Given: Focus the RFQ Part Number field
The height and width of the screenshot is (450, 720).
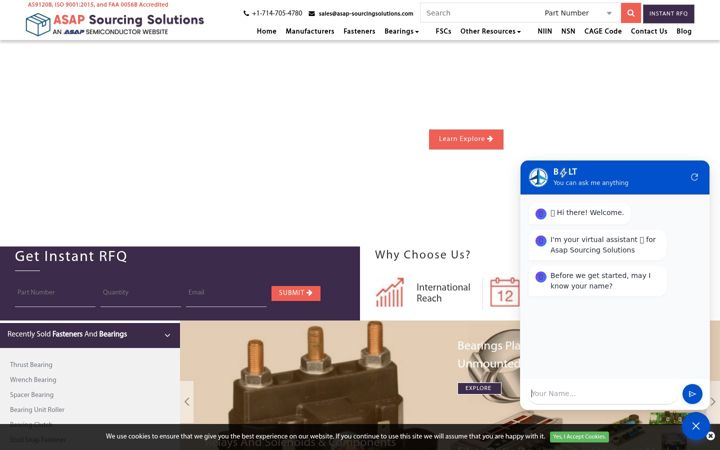Looking at the screenshot, I should 55,293.
